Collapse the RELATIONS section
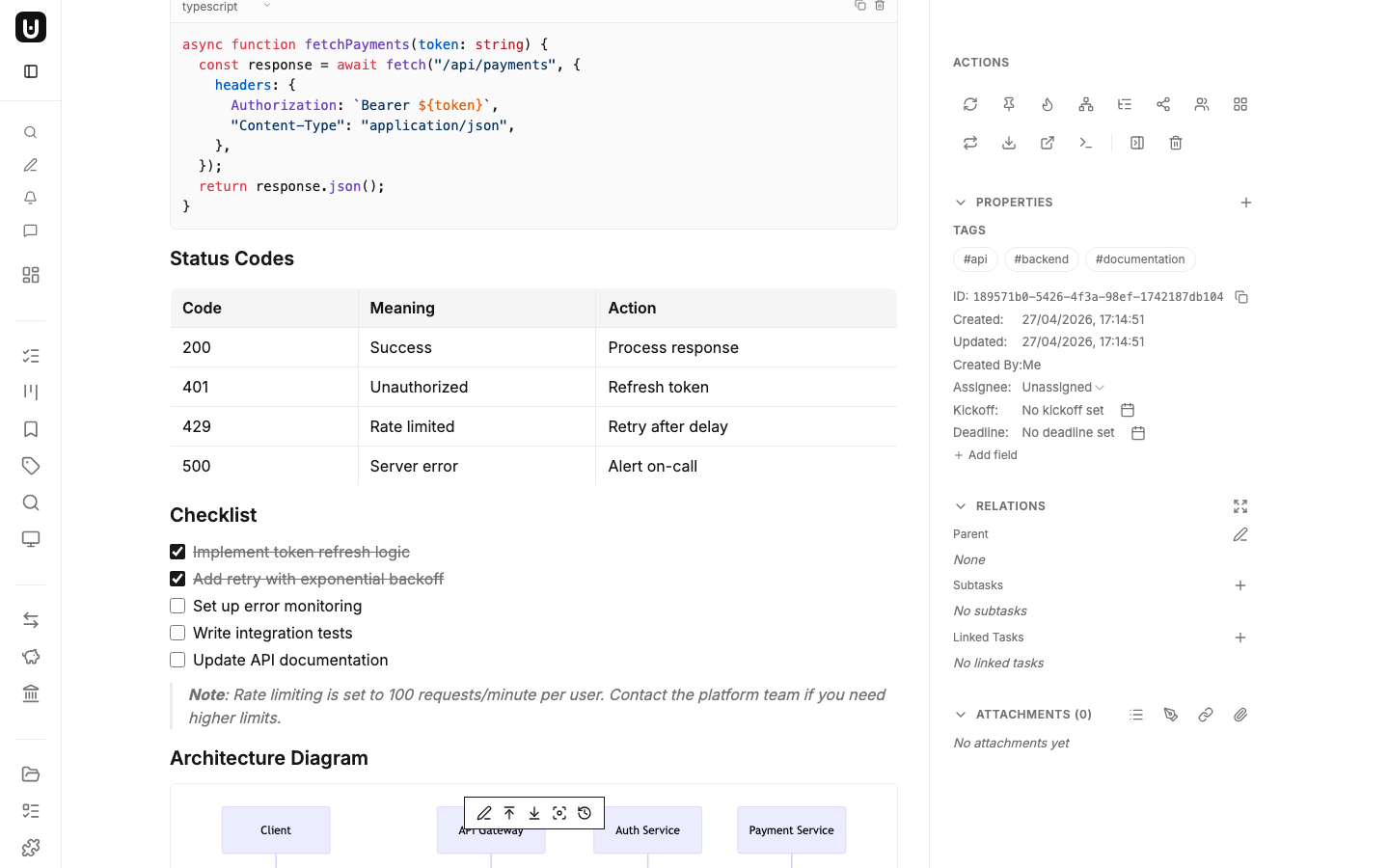 coord(960,505)
